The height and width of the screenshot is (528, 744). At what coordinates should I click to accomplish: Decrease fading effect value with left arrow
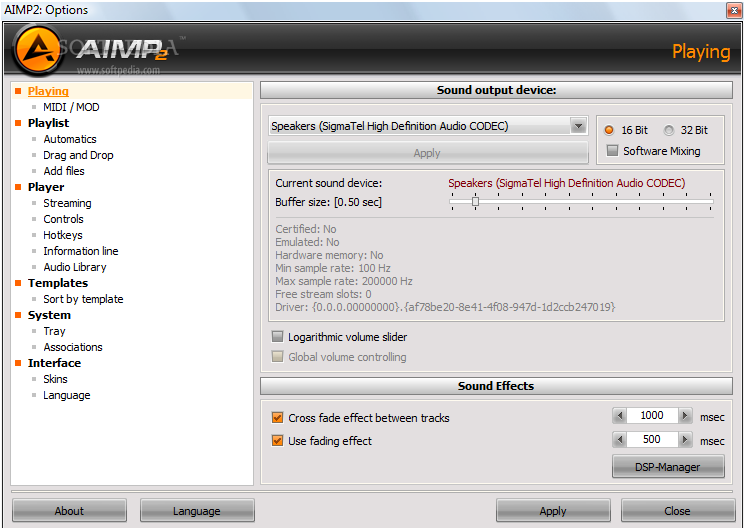click(x=620, y=439)
